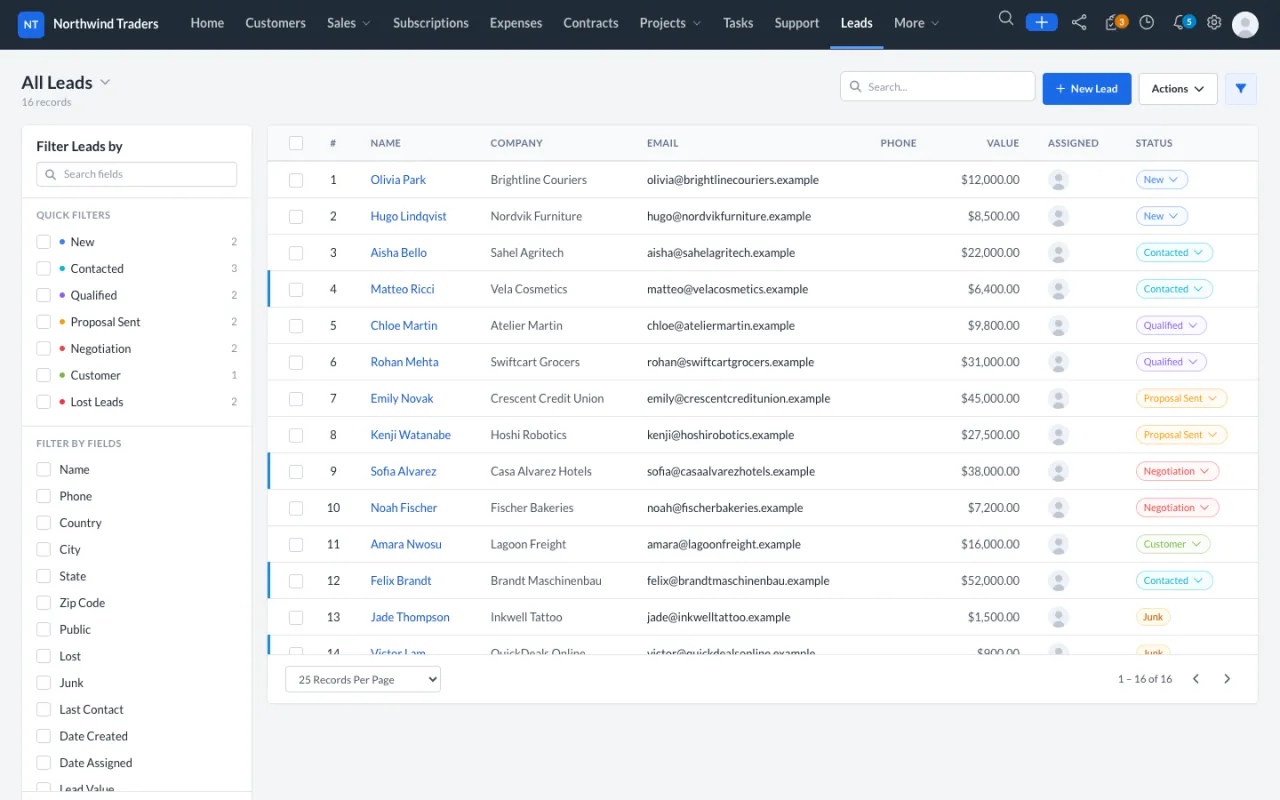Screen dimensions: 1280x800
Task: Open the share icon in the top bar
Action: [1079, 22]
